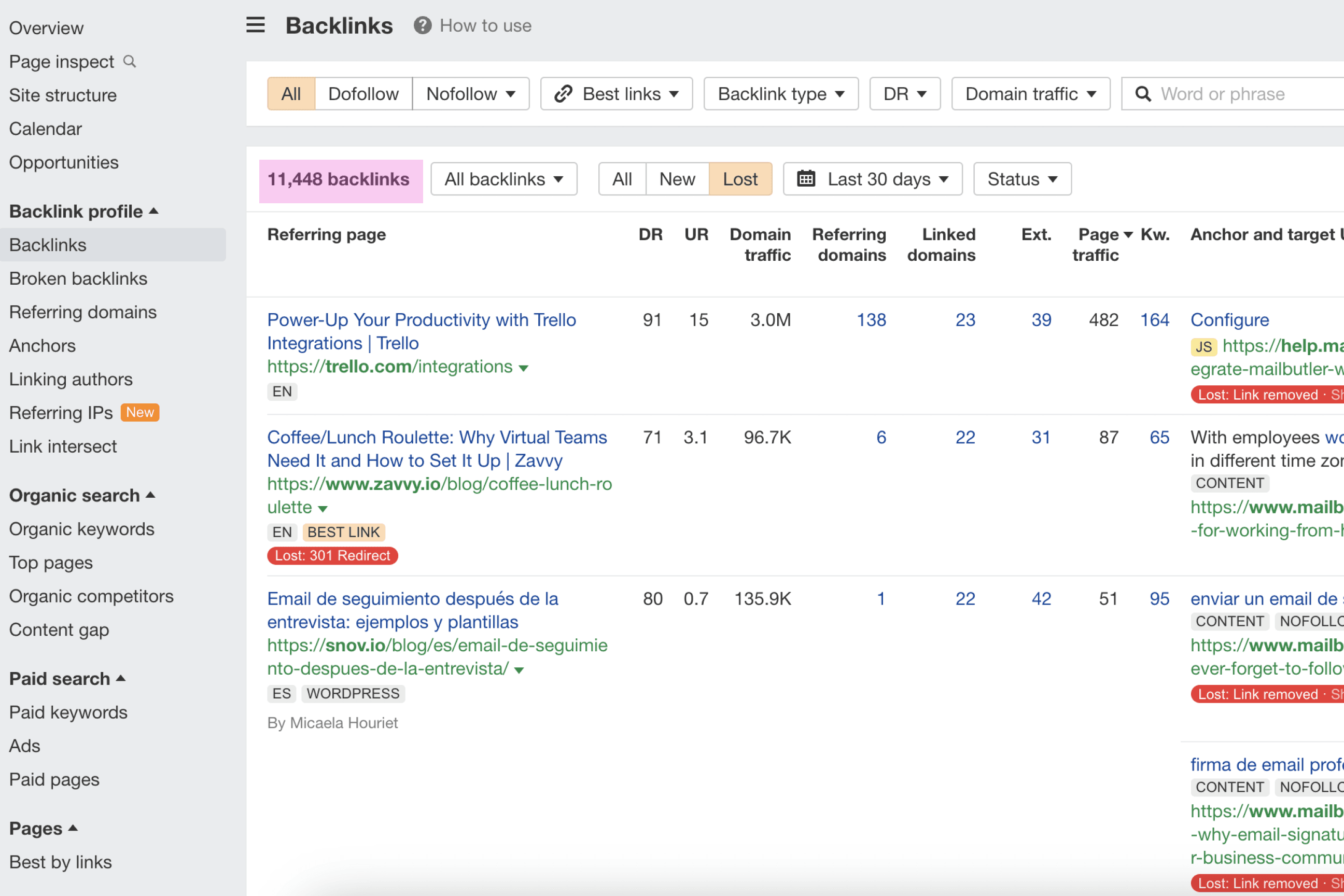
Task: Select the New backlinks toggle
Action: (x=677, y=179)
